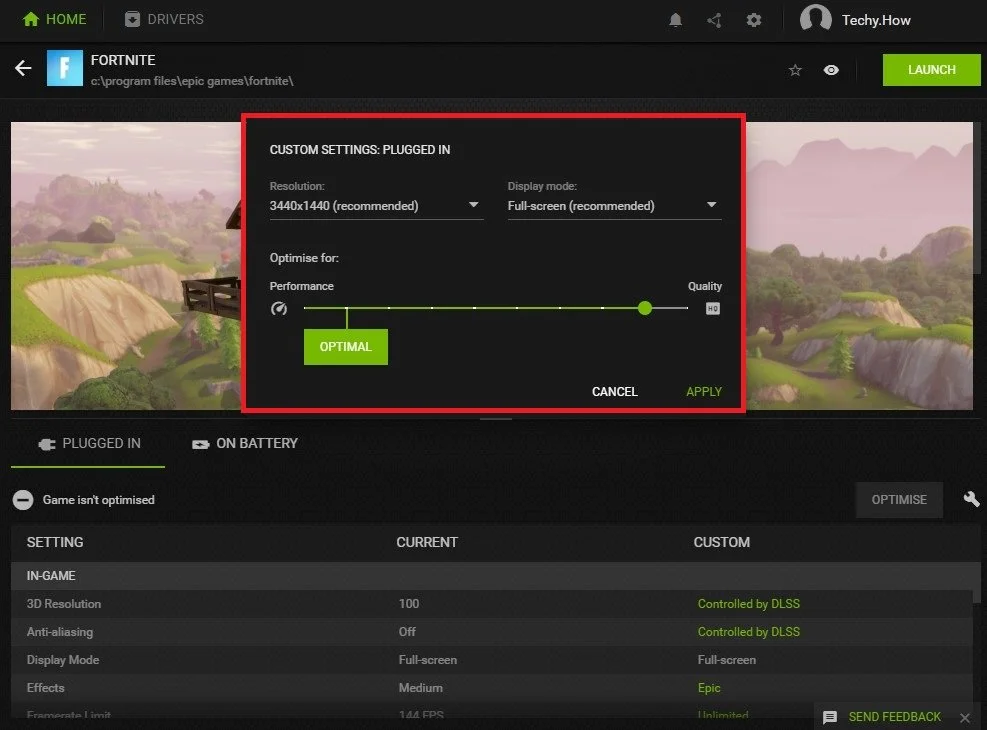
Task: Click the HQ quality icon
Action: click(x=713, y=308)
